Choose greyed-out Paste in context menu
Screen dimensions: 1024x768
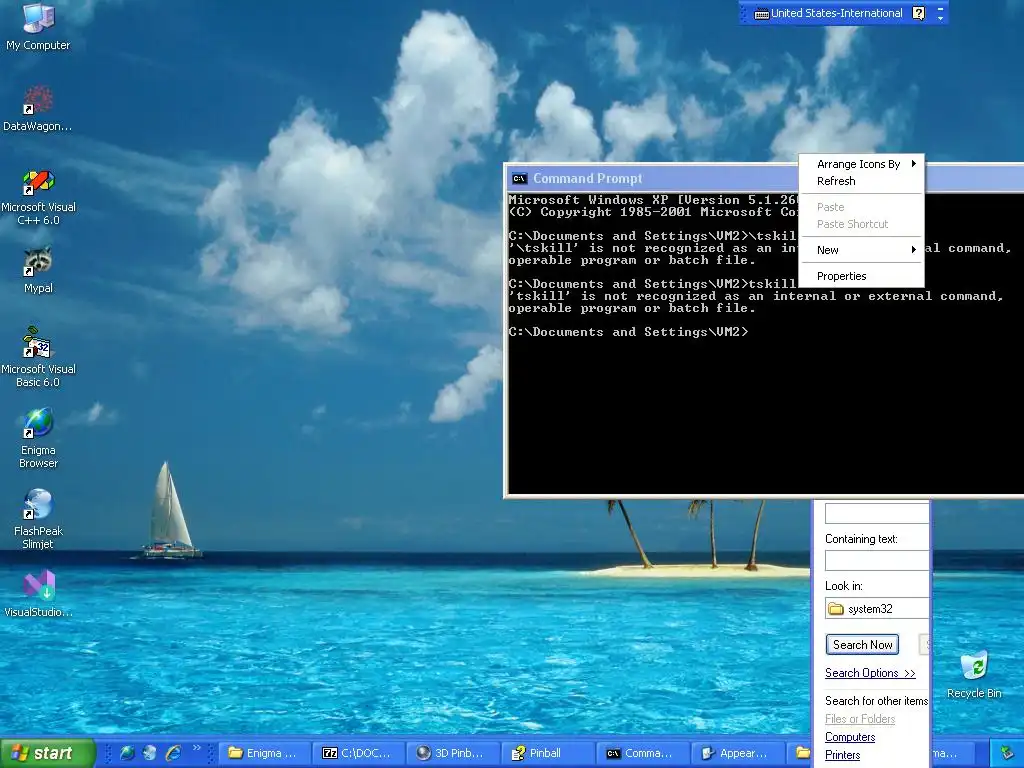click(x=861, y=207)
